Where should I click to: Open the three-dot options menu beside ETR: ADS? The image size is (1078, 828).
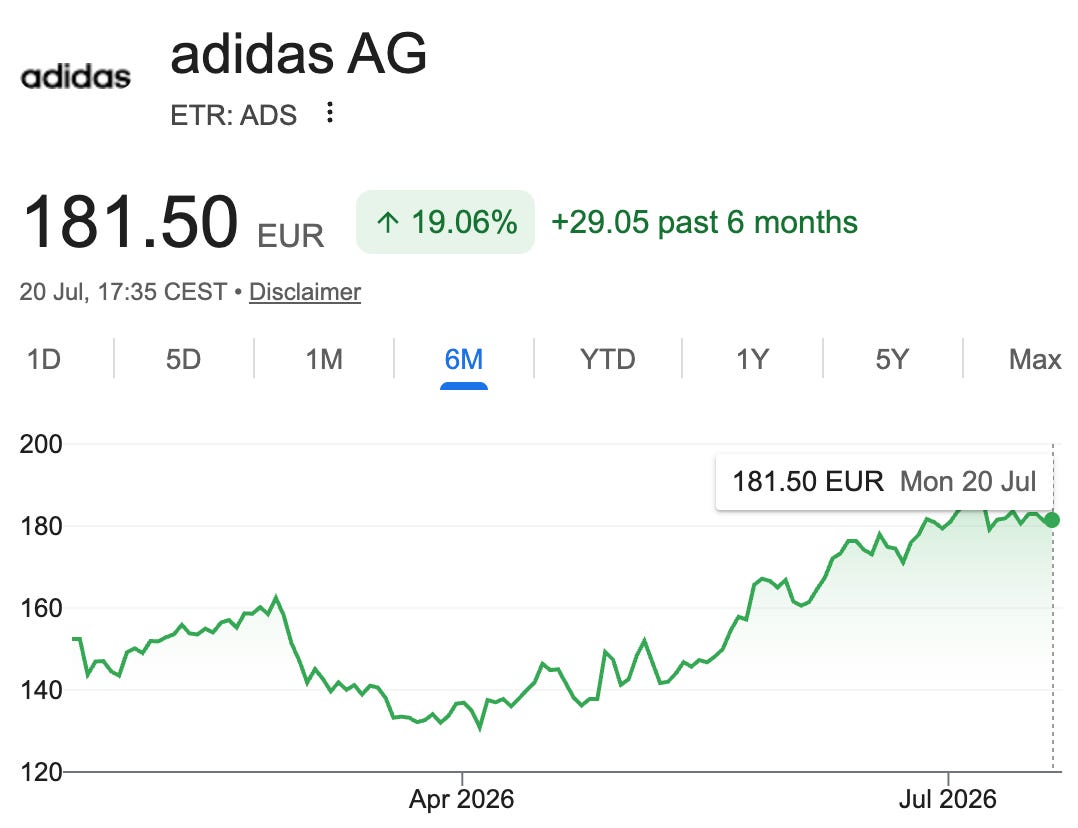tap(330, 112)
